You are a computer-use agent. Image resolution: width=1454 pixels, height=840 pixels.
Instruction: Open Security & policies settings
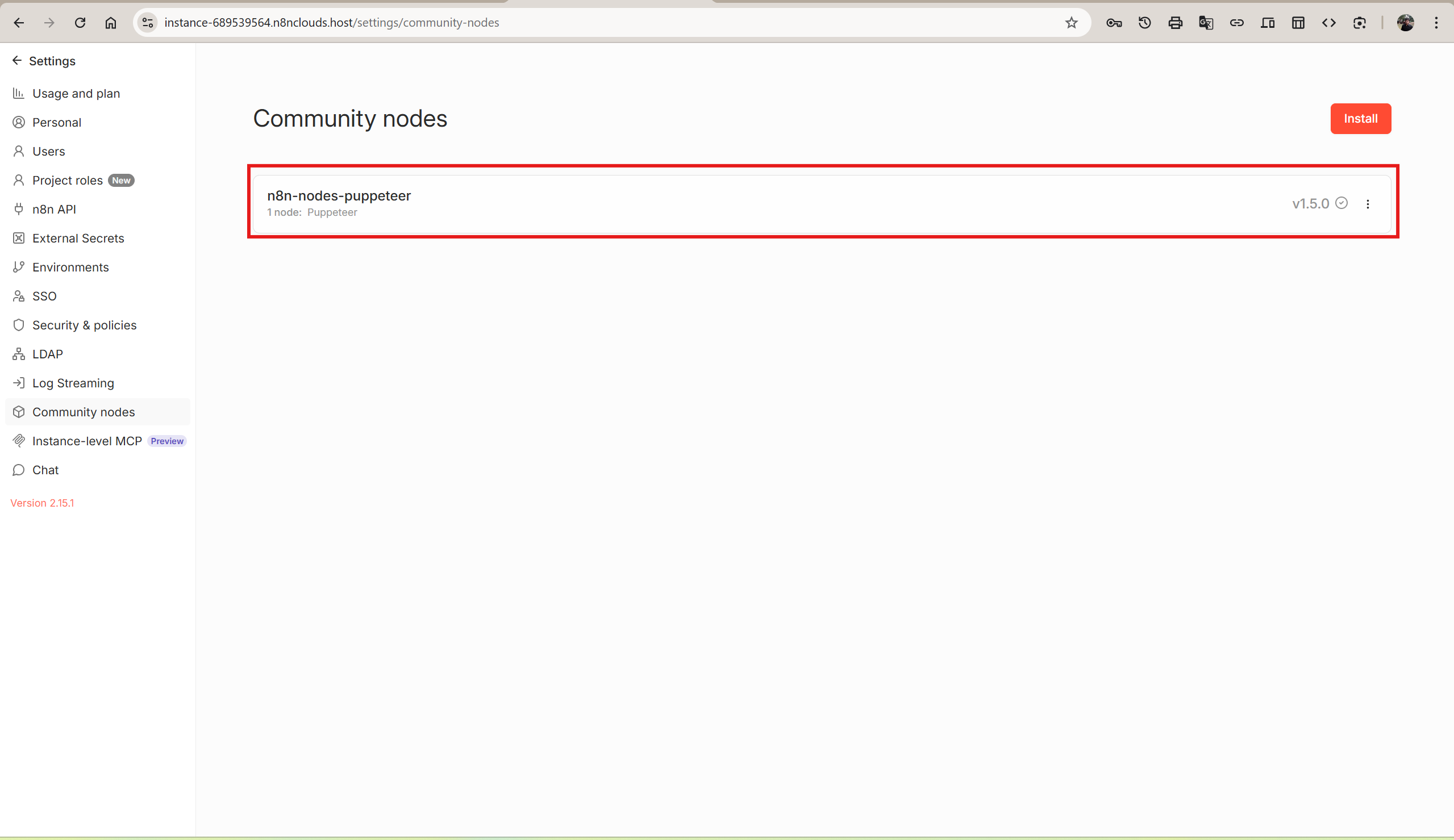(98, 325)
